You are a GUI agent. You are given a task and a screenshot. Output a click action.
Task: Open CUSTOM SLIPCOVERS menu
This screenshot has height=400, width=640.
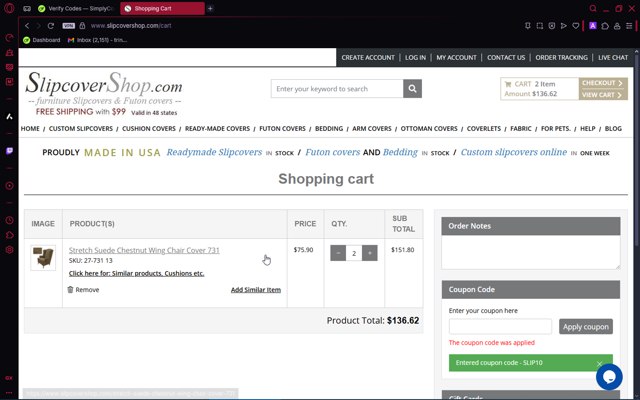(x=81, y=129)
